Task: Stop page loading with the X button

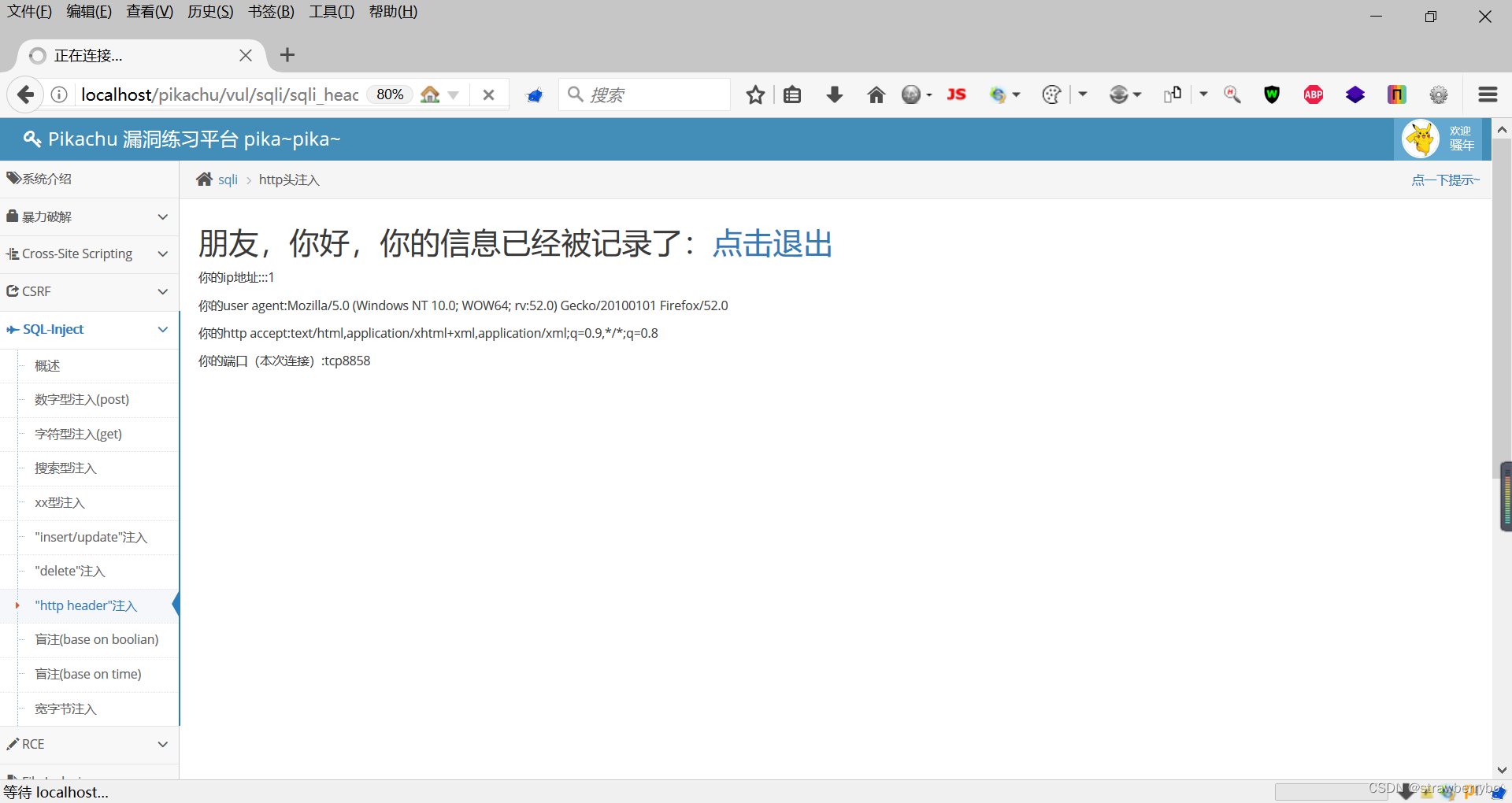Action: click(488, 94)
